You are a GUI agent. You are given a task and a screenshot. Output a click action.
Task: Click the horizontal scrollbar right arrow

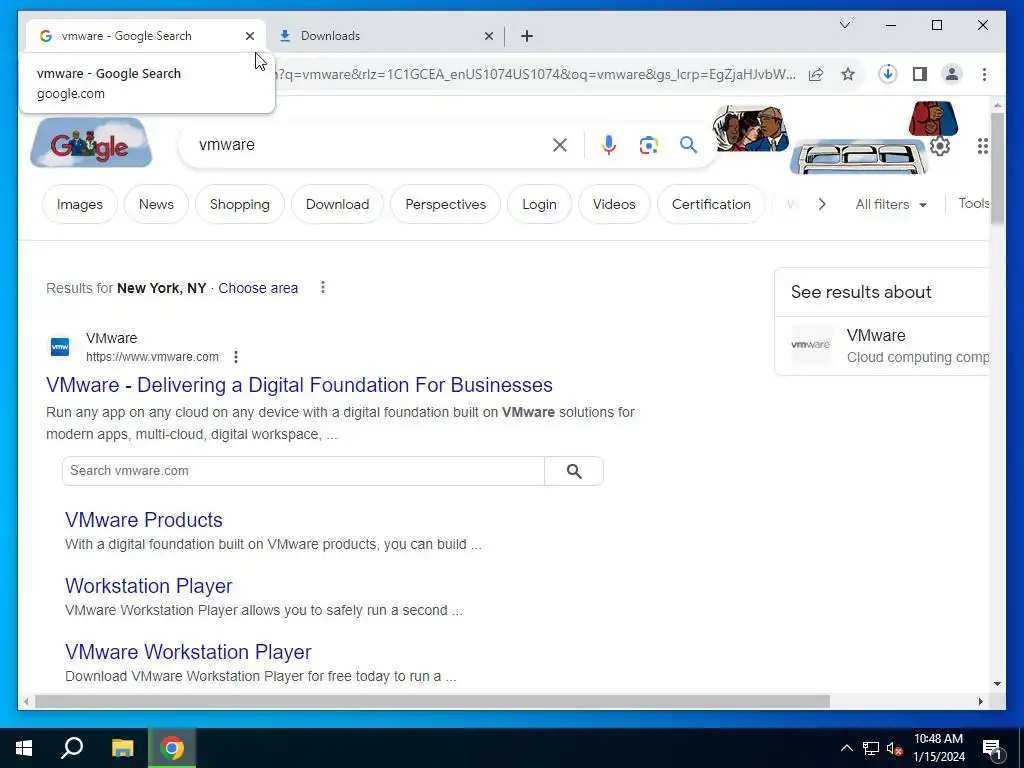point(980,701)
